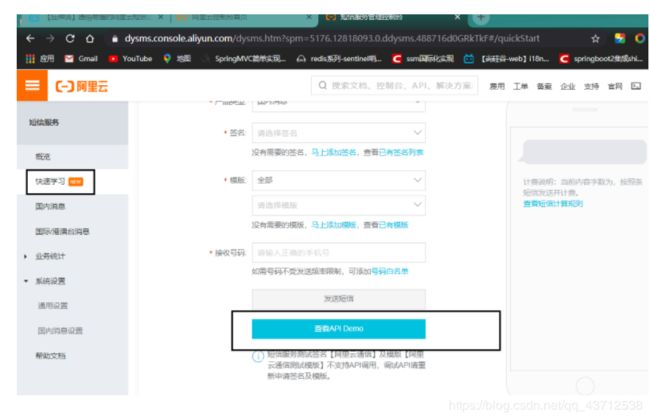Open the browser home page

tap(90, 39)
